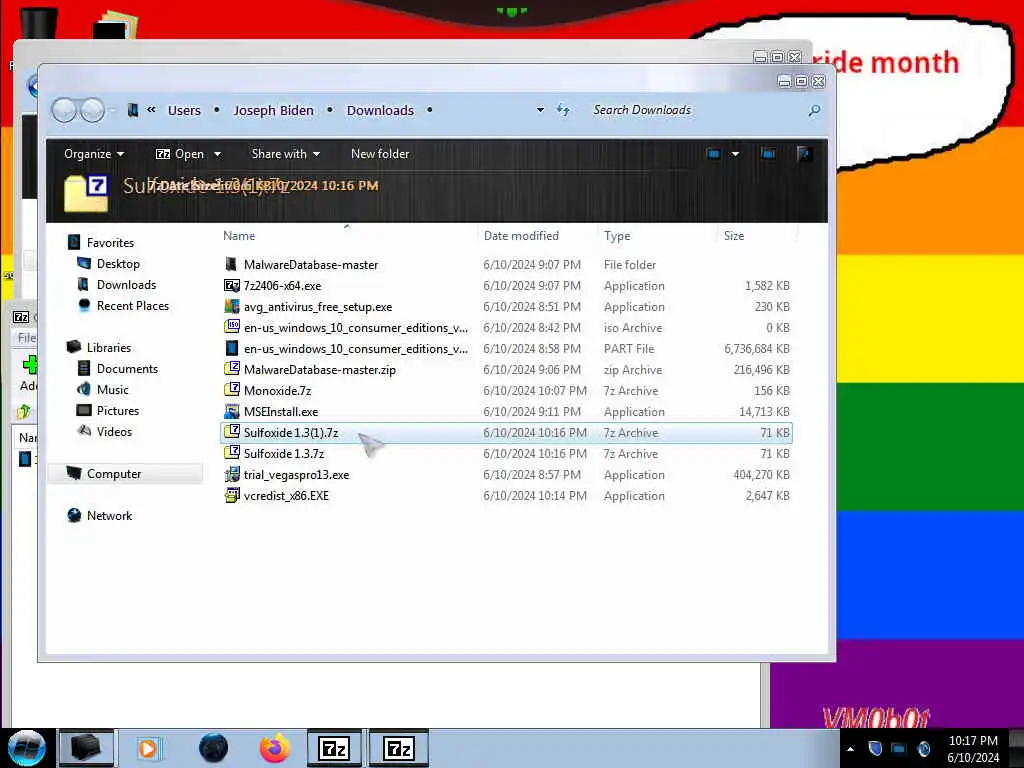
Task: Click the Forward navigation arrow in Explorer
Action: (92, 110)
